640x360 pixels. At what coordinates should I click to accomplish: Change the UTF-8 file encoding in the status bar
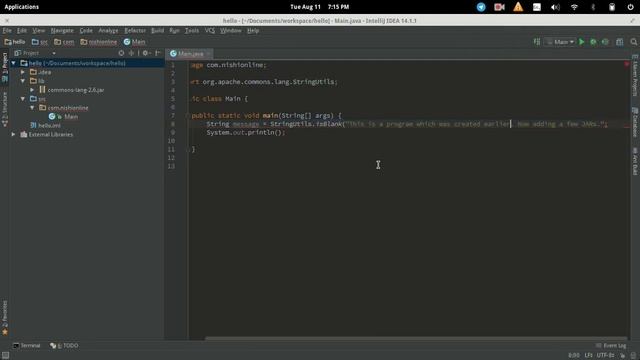pos(605,355)
